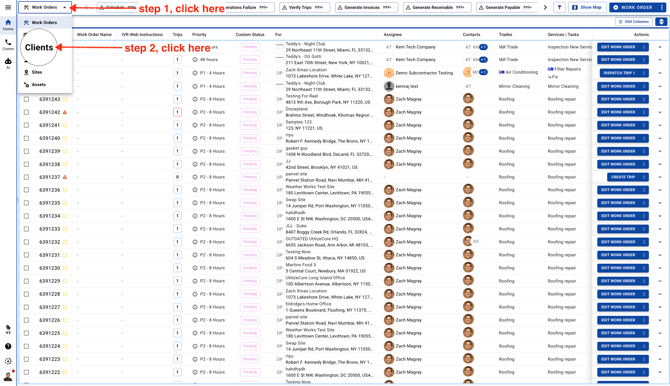Viewport: 670px width, 386px height.
Task: Select the checkbox for work order 6391232
Action: 26,242
